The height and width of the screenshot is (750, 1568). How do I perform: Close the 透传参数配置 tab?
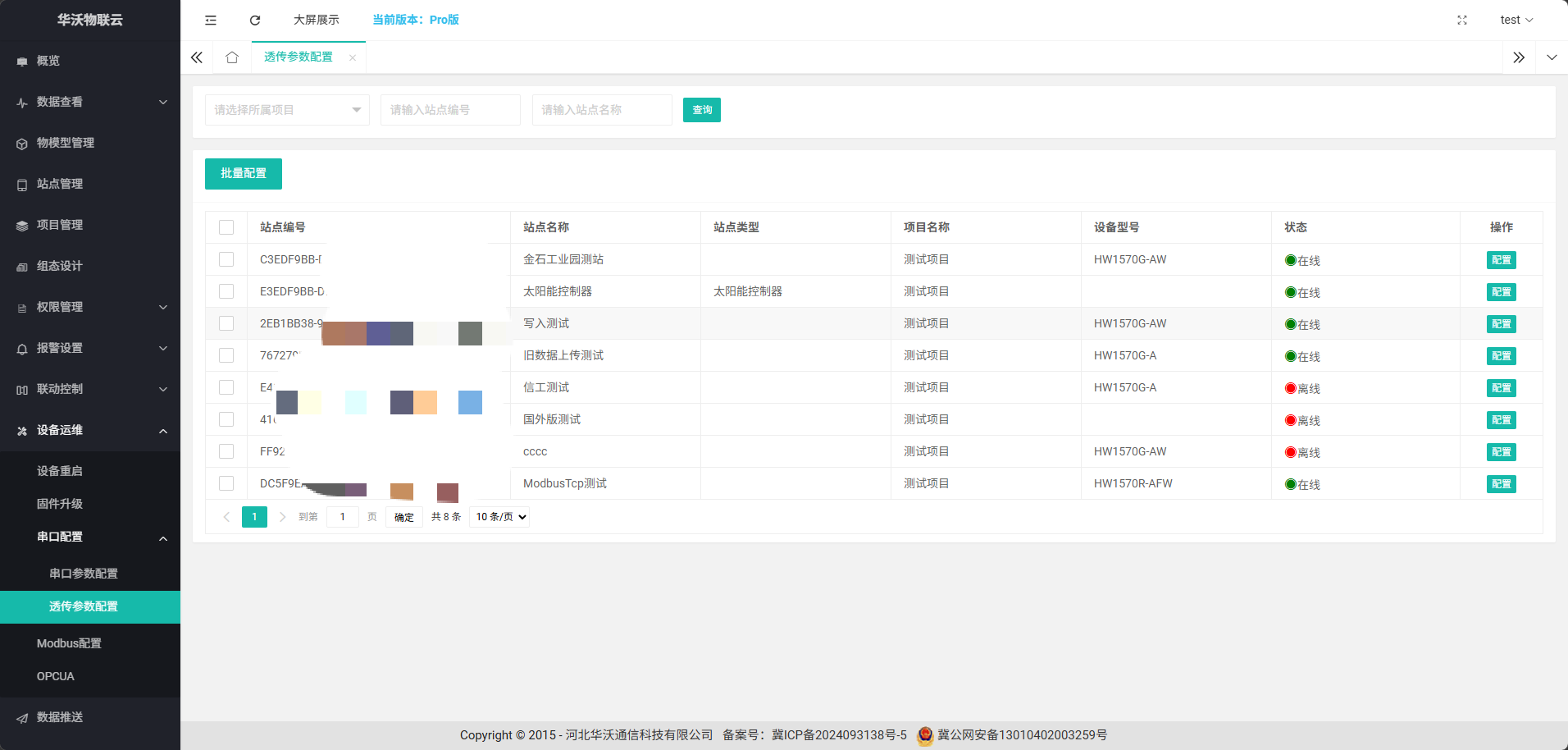pos(353,57)
